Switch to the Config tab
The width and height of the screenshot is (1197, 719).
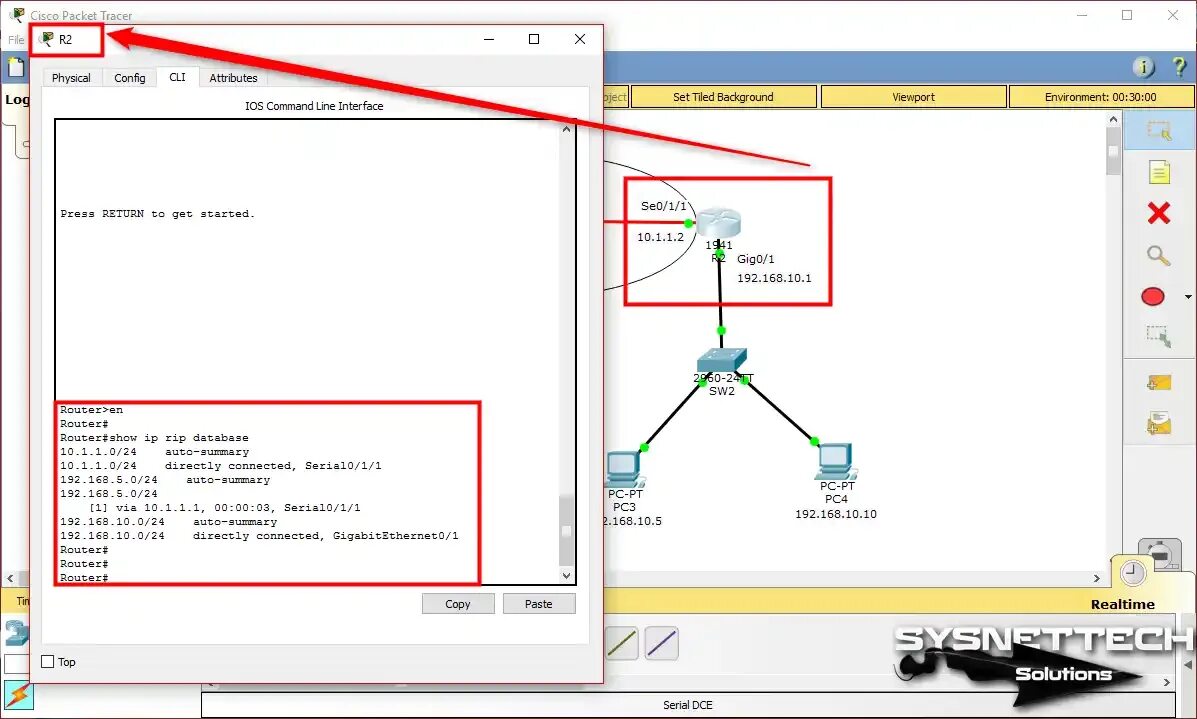[130, 78]
